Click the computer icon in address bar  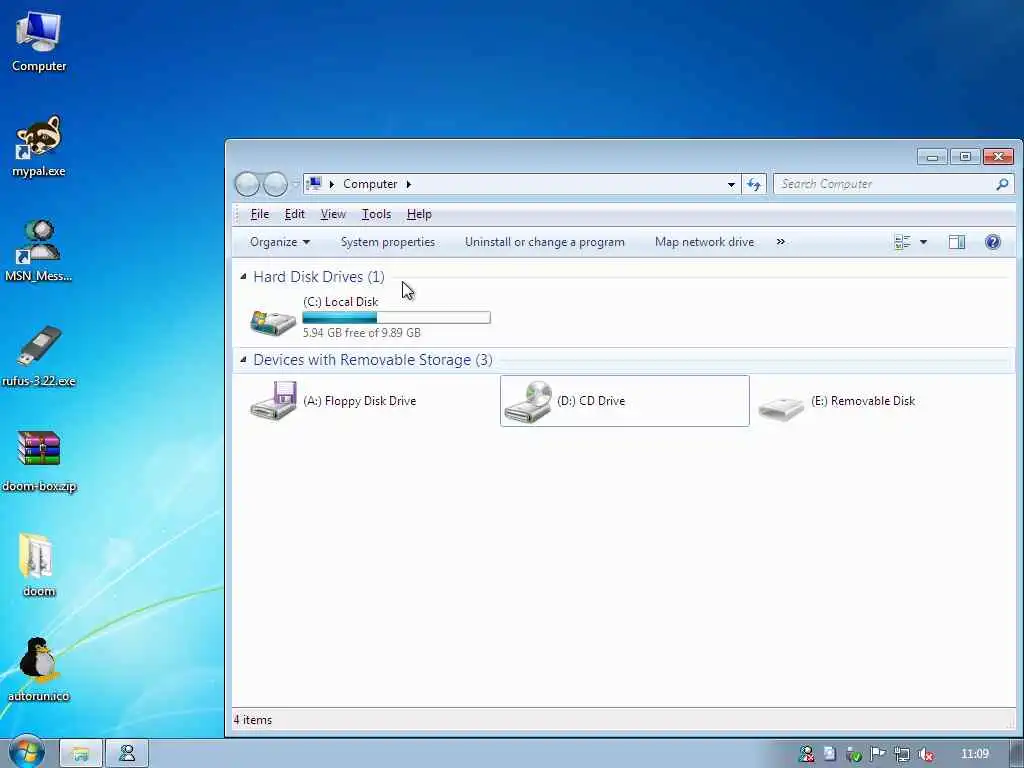314,184
